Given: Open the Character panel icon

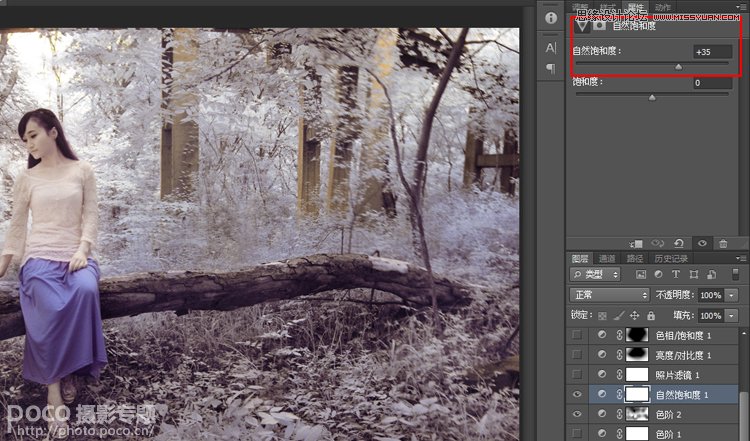Looking at the screenshot, I should (x=550, y=47).
